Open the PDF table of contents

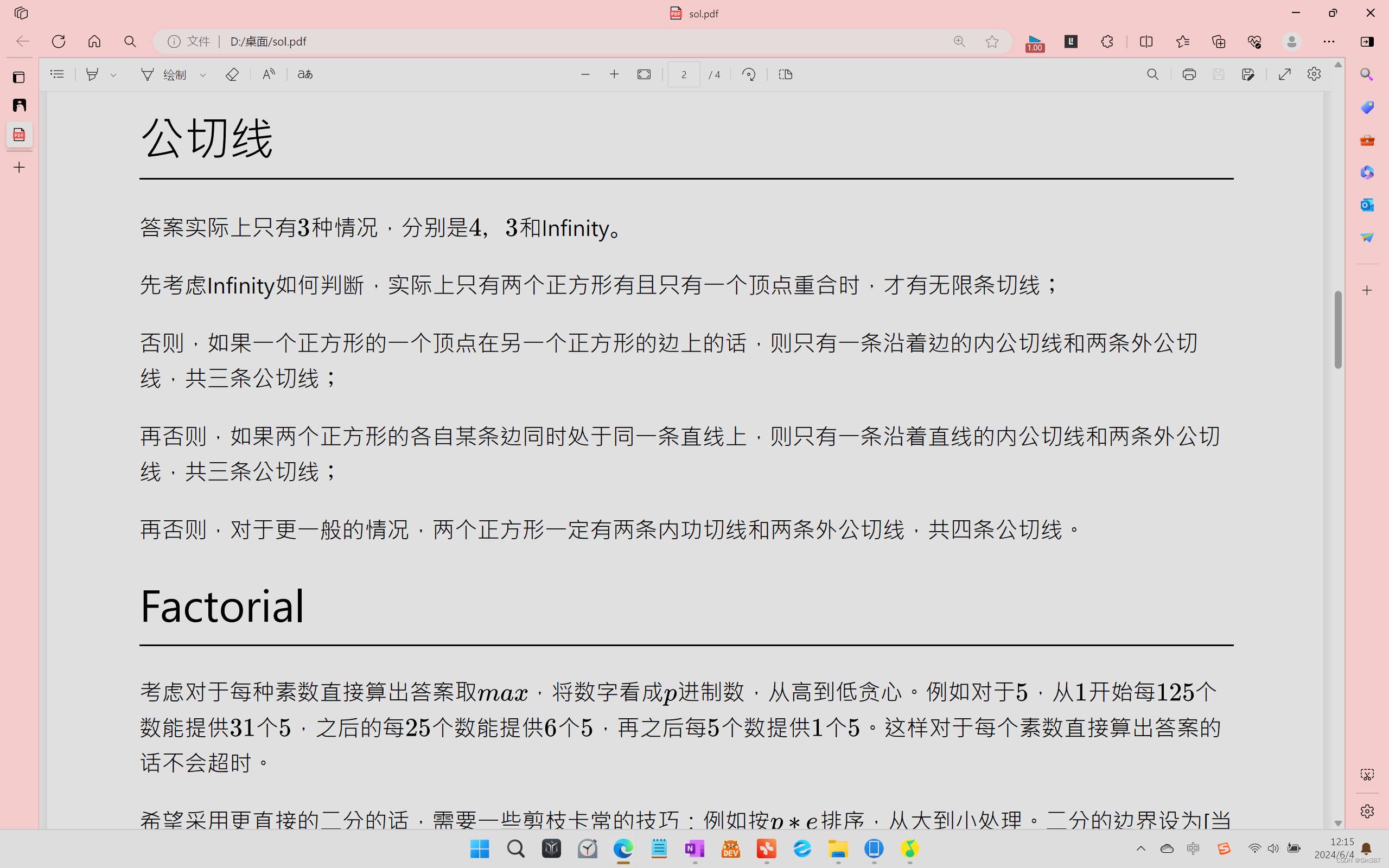coord(57,74)
